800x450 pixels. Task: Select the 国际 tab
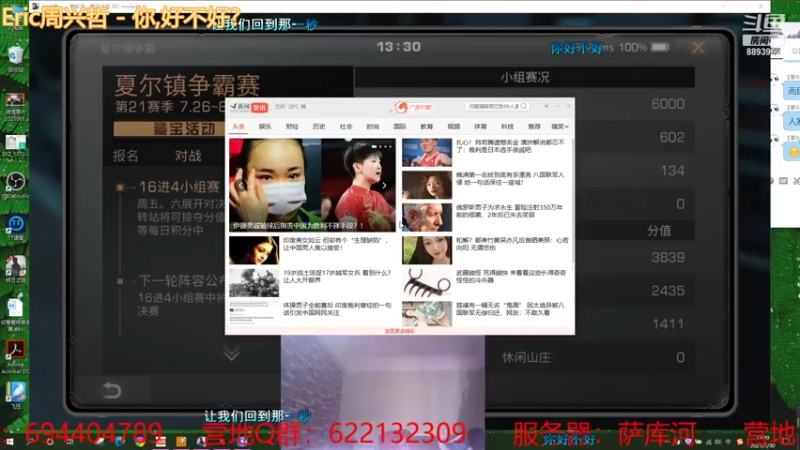(399, 127)
